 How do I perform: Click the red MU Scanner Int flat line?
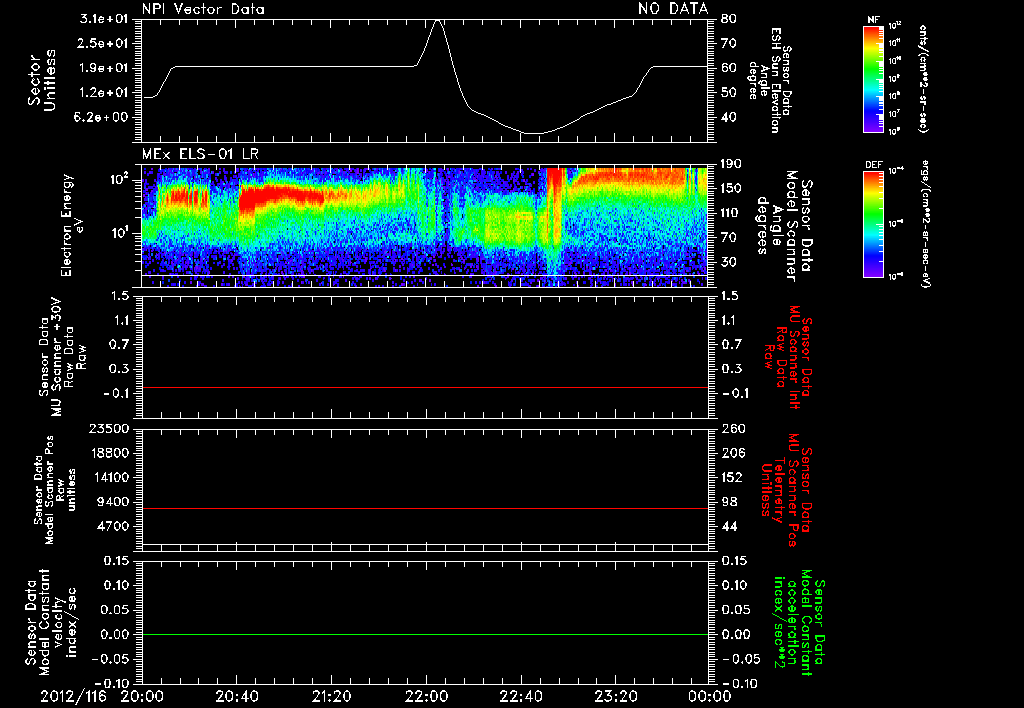pos(424,387)
